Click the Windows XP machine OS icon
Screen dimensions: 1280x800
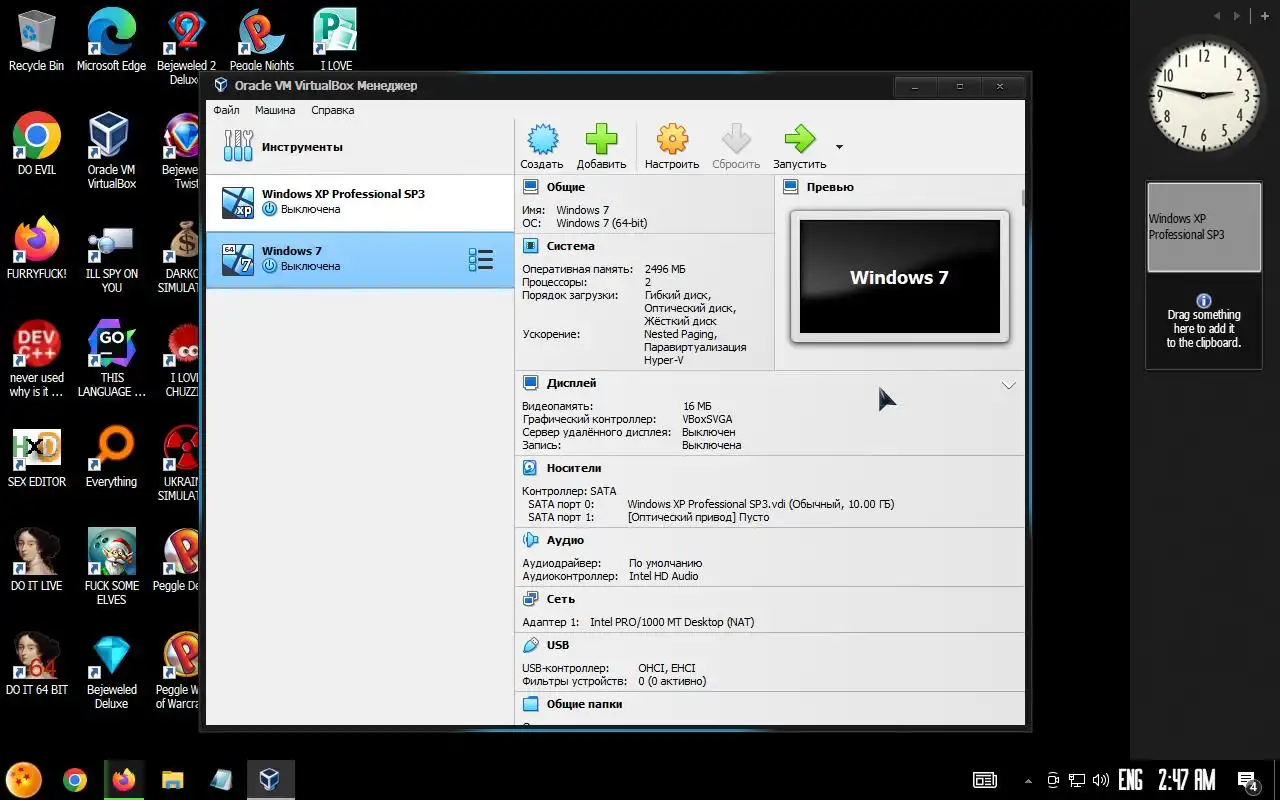coord(238,203)
